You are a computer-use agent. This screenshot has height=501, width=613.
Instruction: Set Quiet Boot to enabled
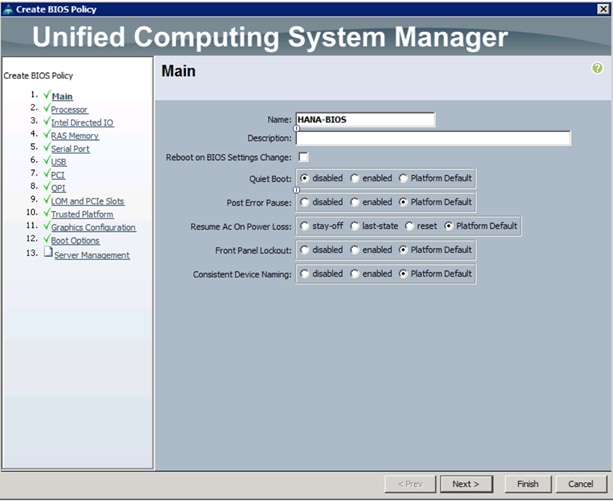[354, 178]
